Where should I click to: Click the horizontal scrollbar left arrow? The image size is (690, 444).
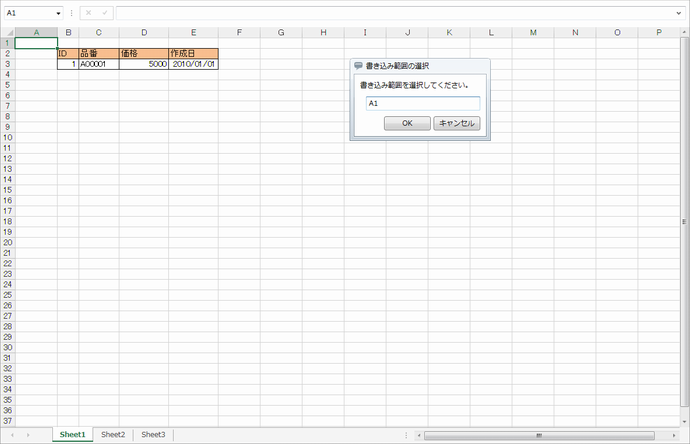point(418,435)
